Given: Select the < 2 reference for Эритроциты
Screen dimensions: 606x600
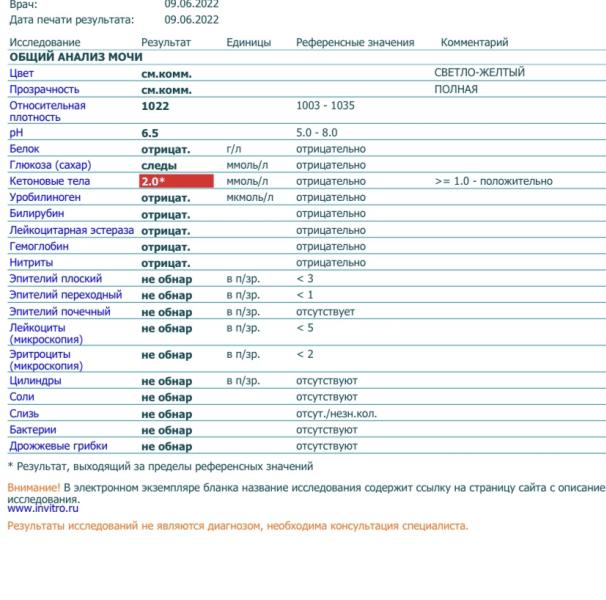Looking at the screenshot, I should point(305,354).
